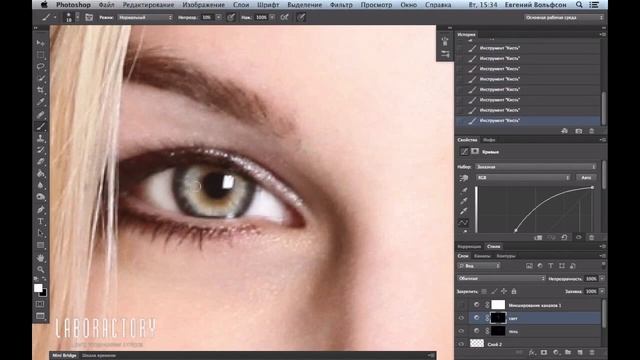The width and height of the screenshot is (640, 360).
Task: Toggle Quick Mask mode
Action: 40,304
